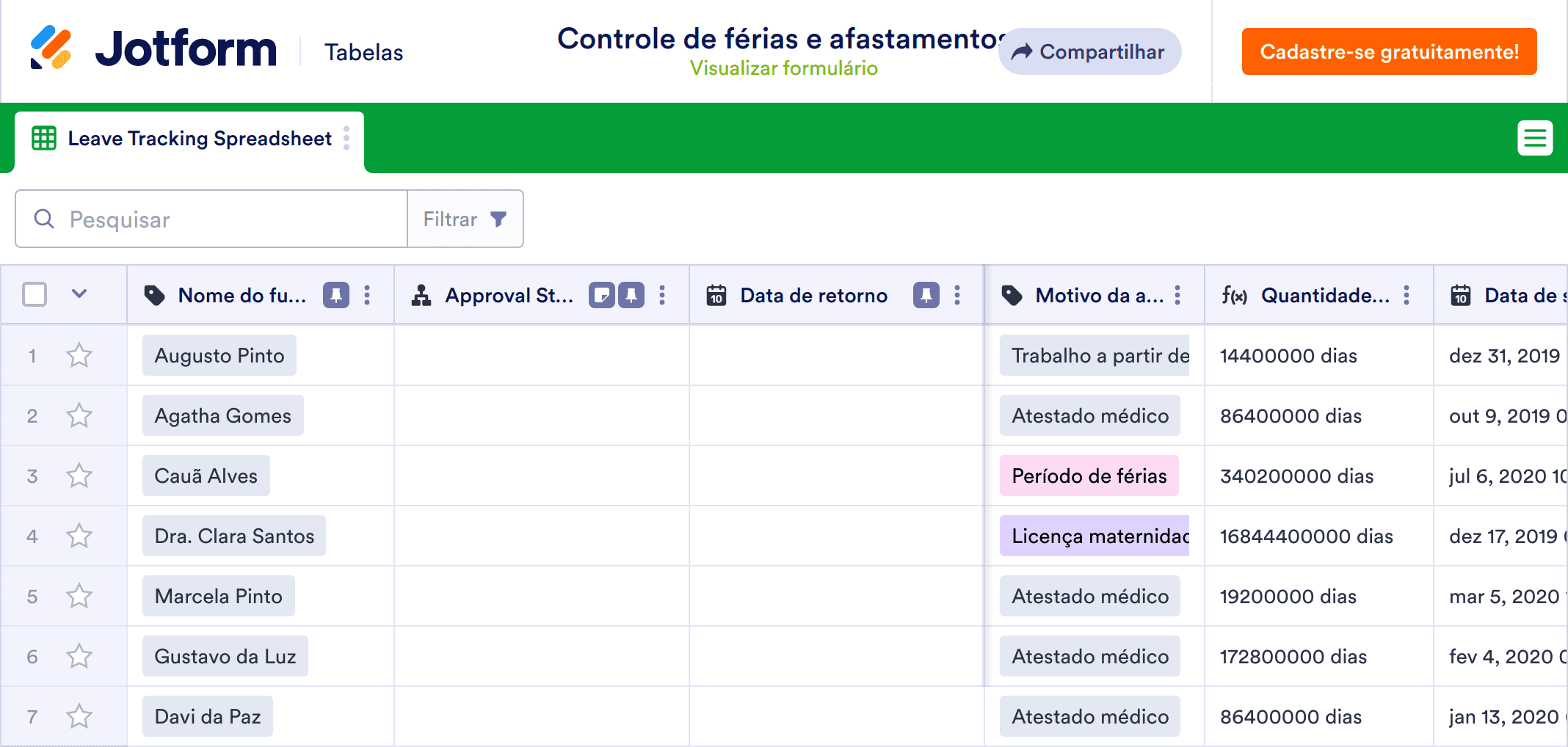Open the Filtrar filter dropdown
The height and width of the screenshot is (747, 1568).
pyautogui.click(x=465, y=219)
